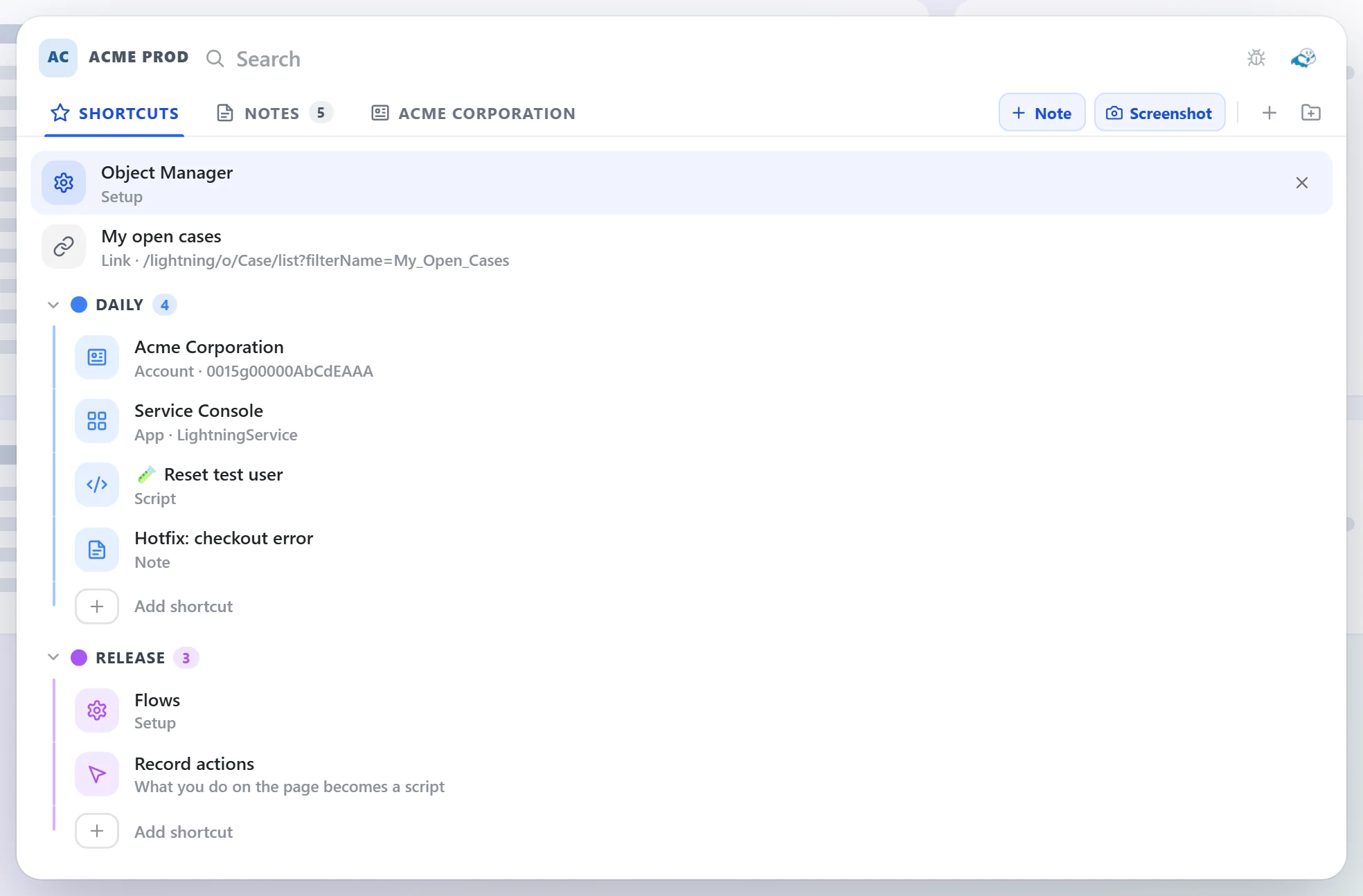This screenshot has height=896, width=1363.
Task: Click the Record actions cursor icon
Action: [97, 774]
